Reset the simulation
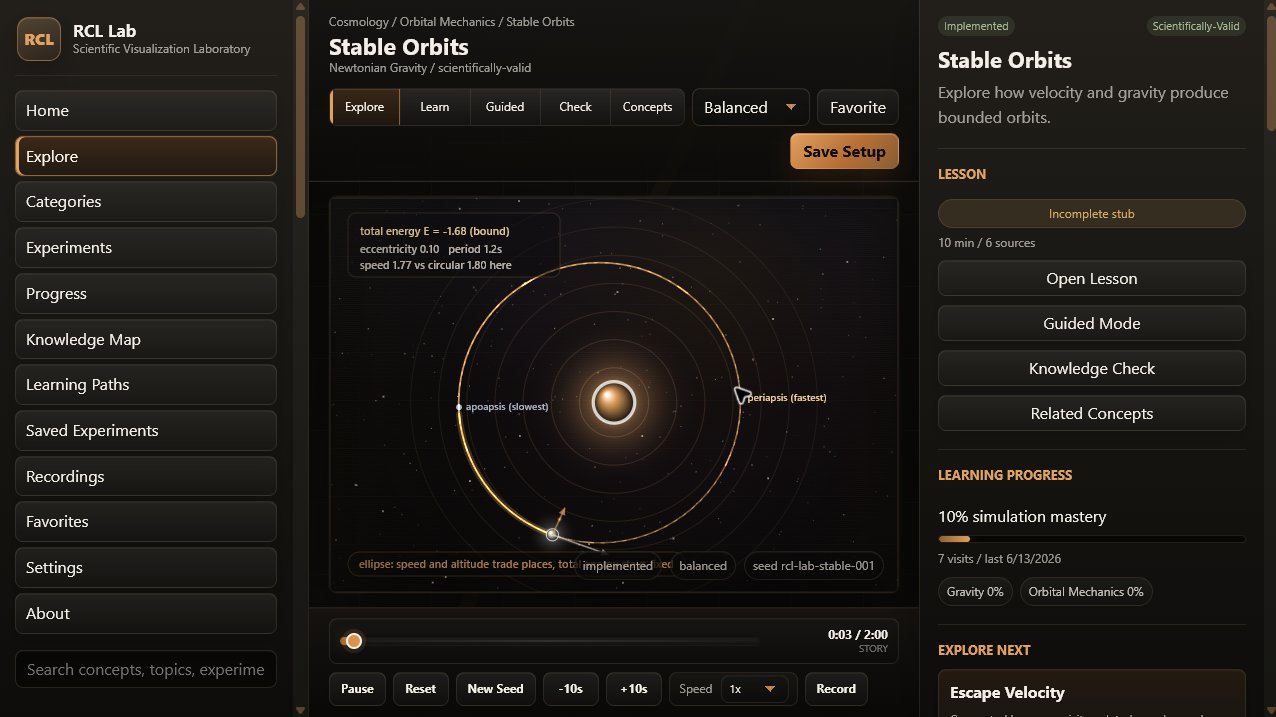The height and width of the screenshot is (717, 1276). [421, 689]
